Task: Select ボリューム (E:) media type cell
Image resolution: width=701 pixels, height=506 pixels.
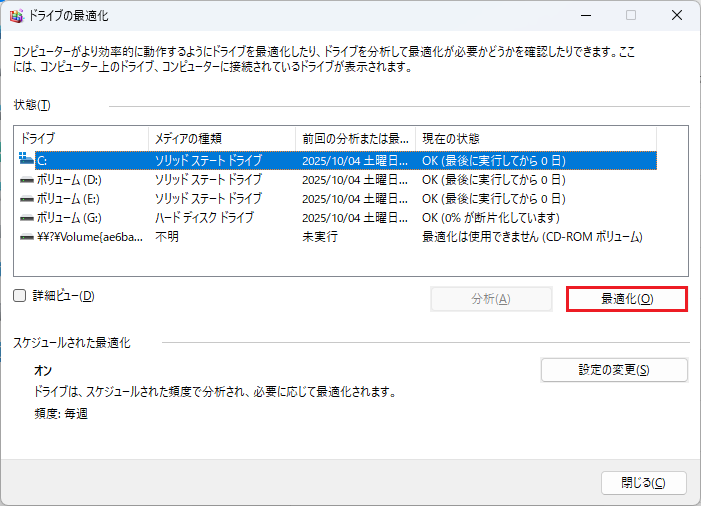Action: click(207, 198)
